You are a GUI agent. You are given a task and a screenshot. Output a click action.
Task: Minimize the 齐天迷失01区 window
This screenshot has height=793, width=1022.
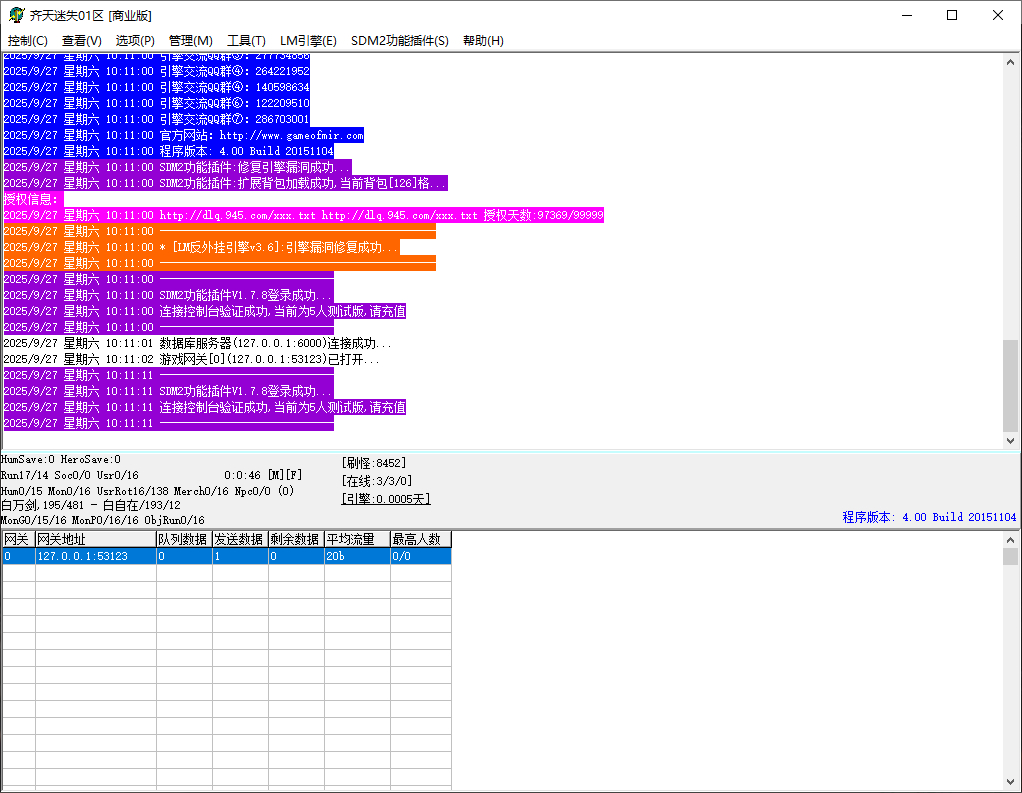[x=907, y=15]
